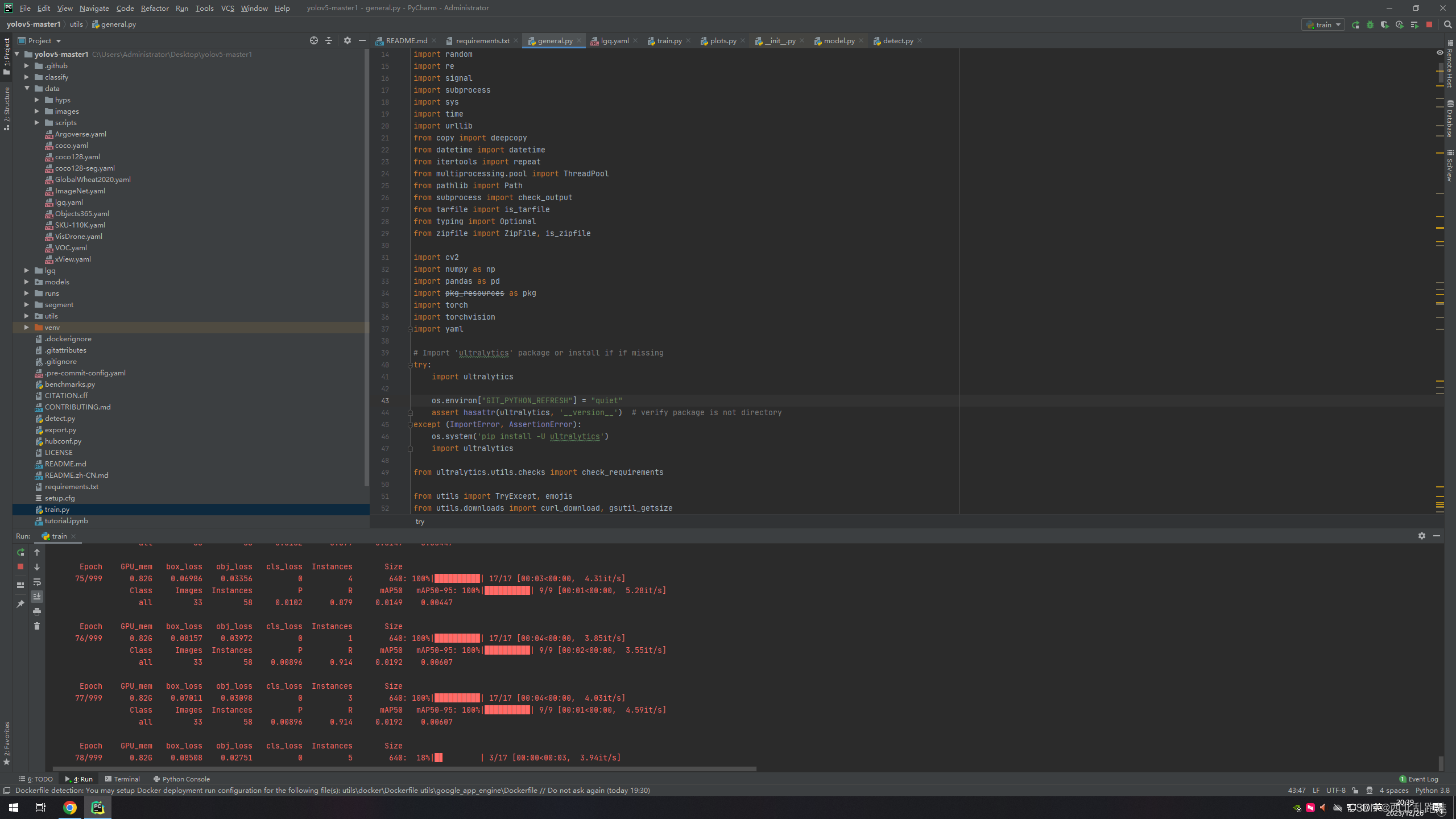Open the Python Console tool window
The width and height of the screenshot is (1456, 819).
tap(181, 779)
